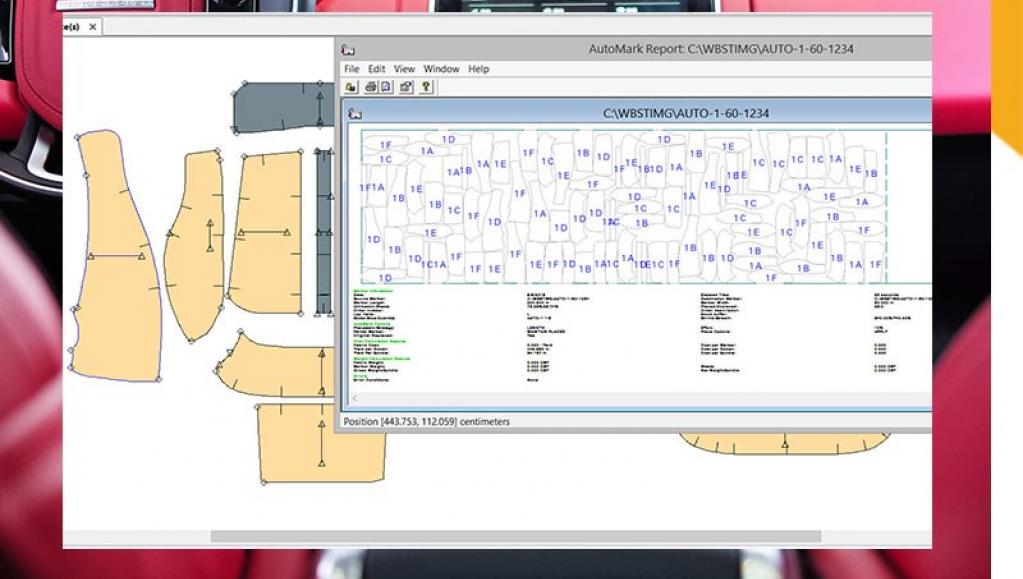This screenshot has height=579, width=1023.
Task: Click the Open file toolbar icon
Action: (351, 87)
